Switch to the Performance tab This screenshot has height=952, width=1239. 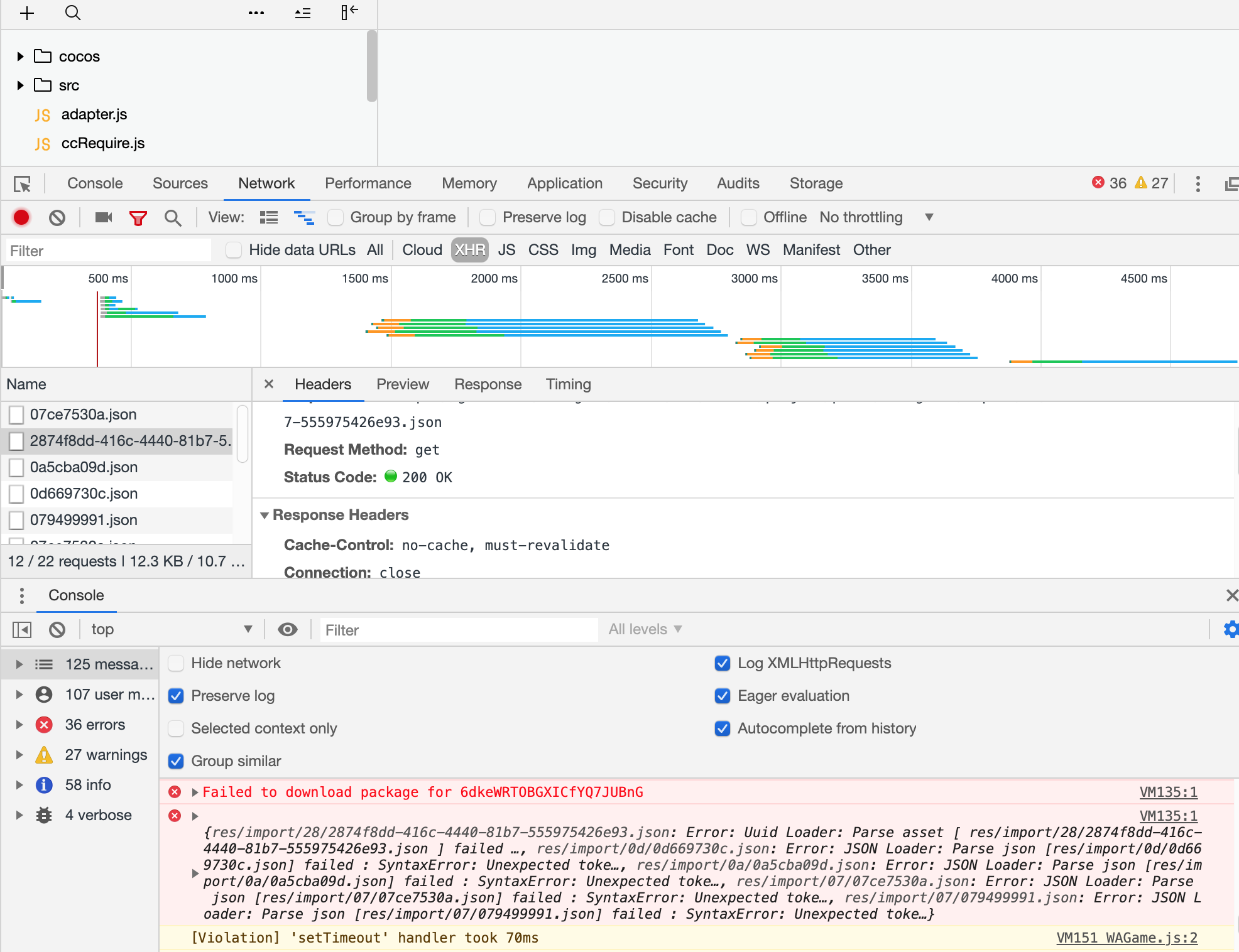(368, 183)
